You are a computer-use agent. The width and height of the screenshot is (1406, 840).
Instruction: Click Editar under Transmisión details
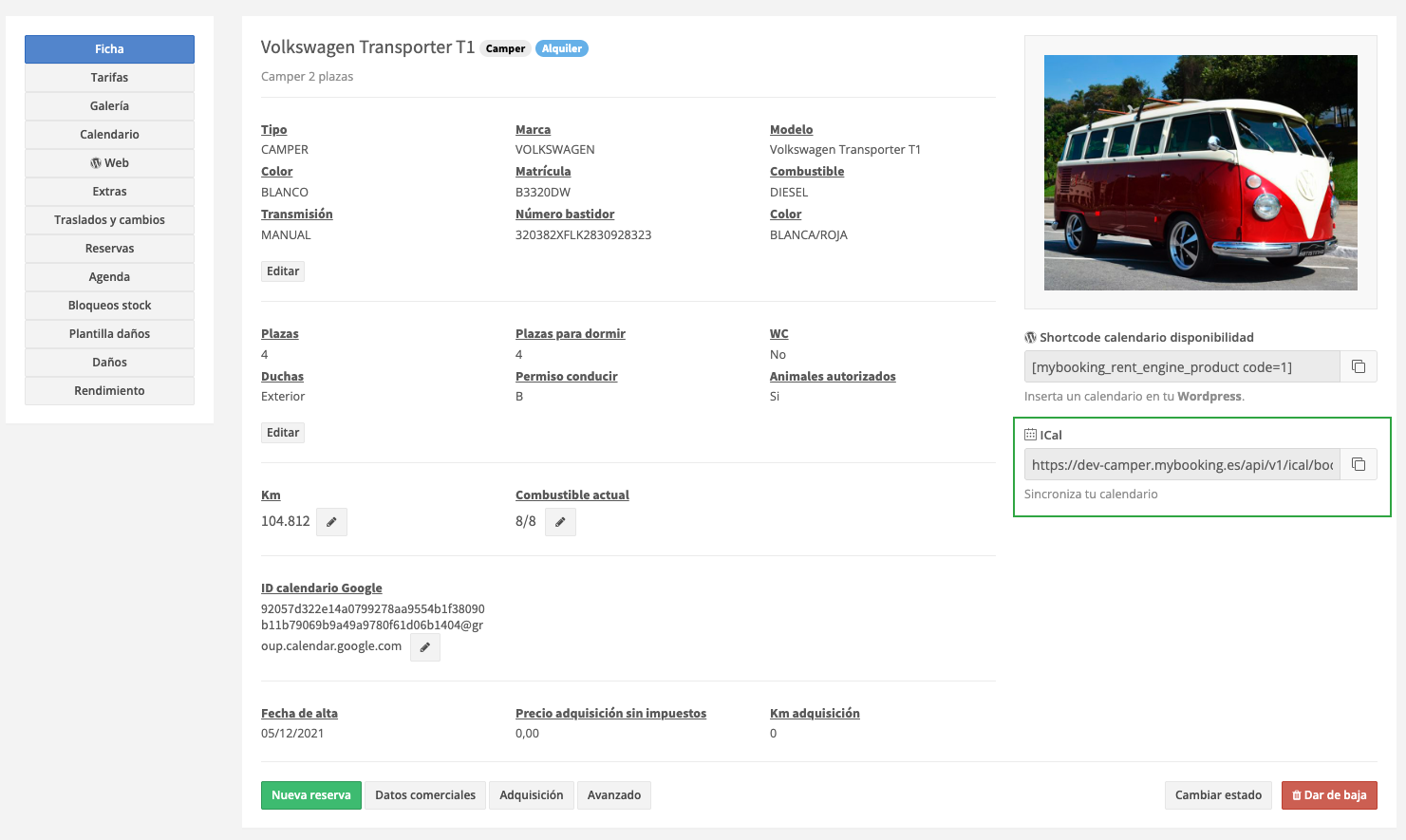[x=283, y=271]
